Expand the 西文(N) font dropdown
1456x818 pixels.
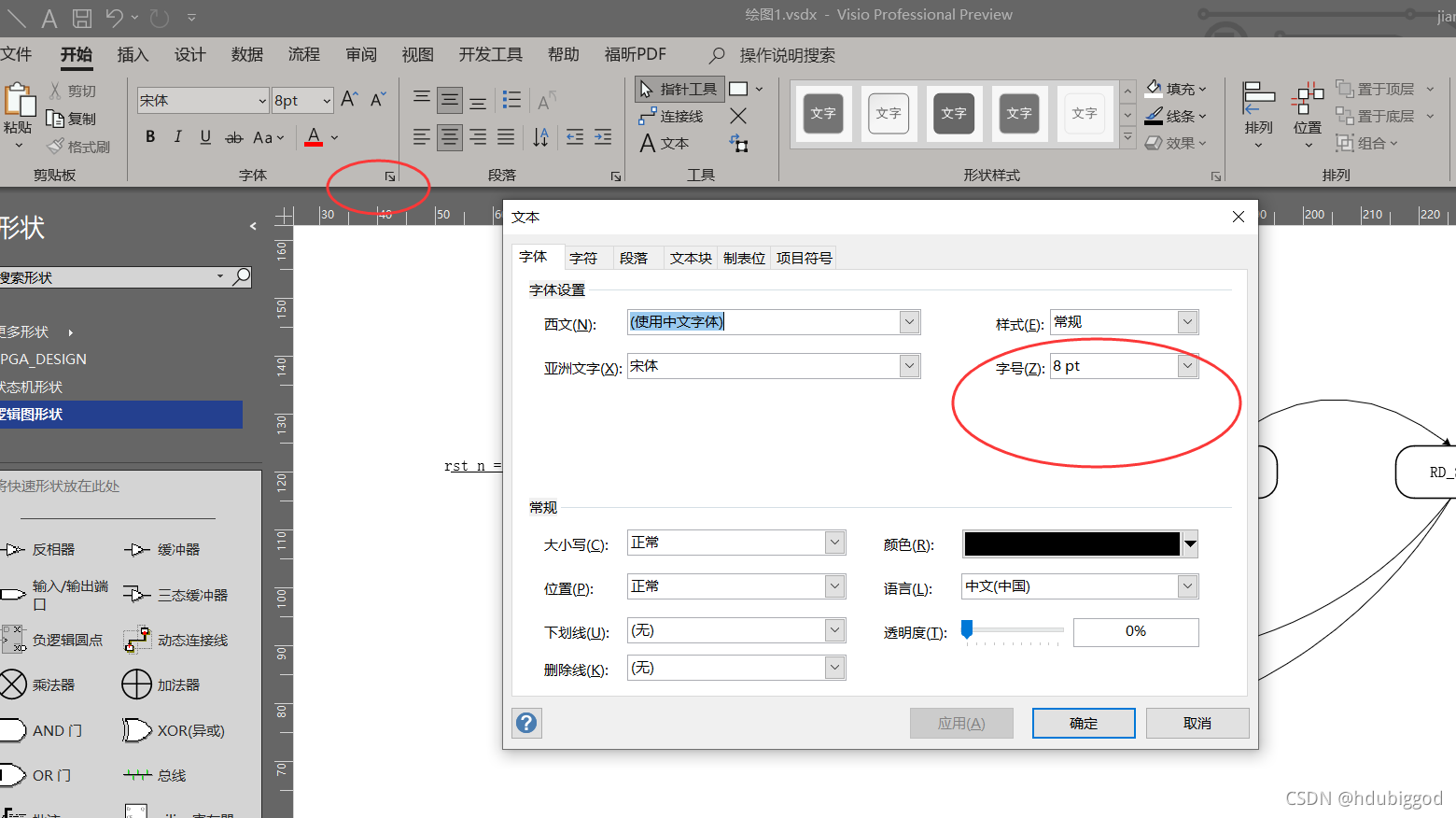click(x=907, y=321)
